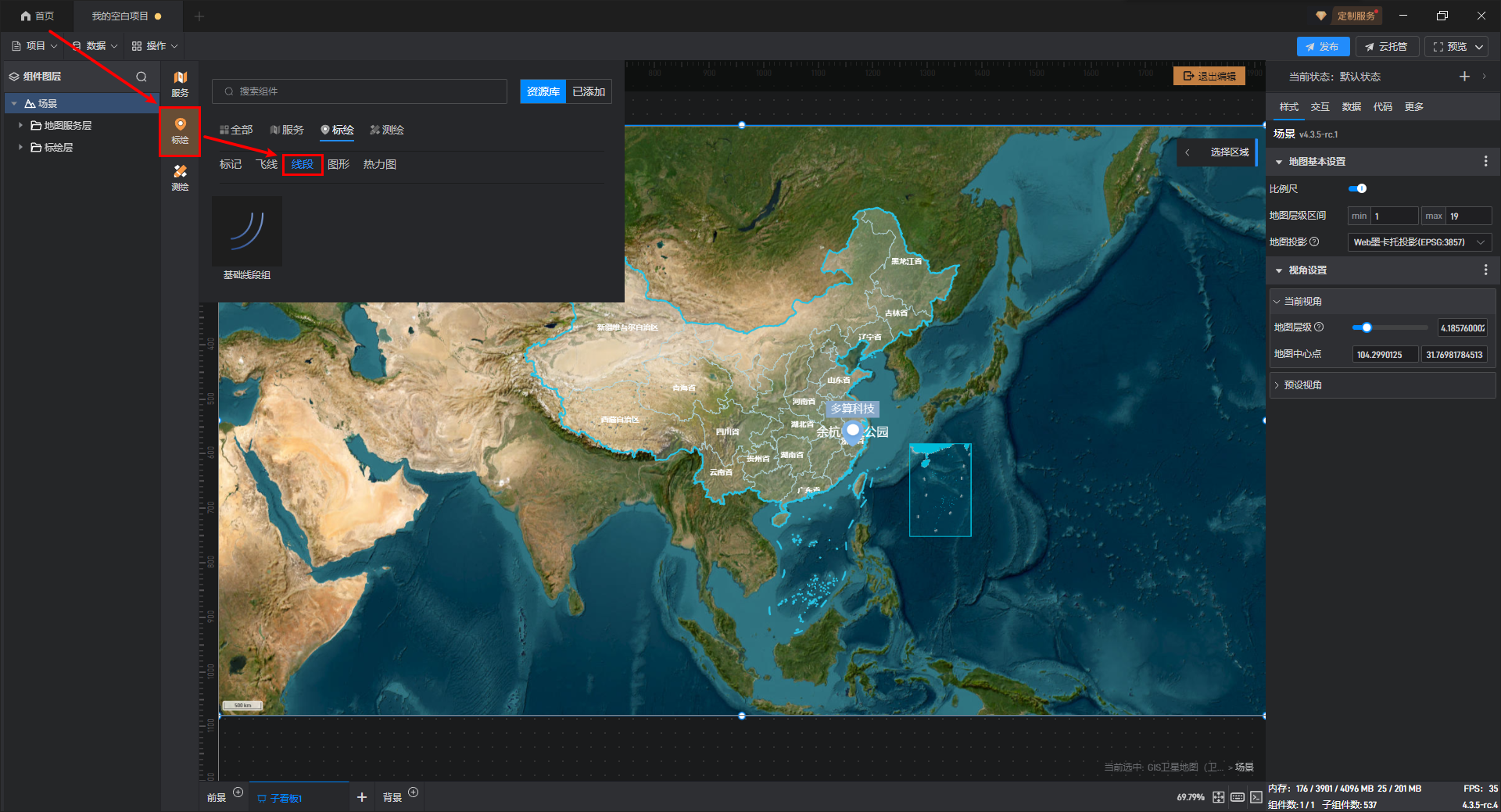Open the 服务 sidebar icon
Image resolution: width=1501 pixels, height=812 pixels.
[180, 83]
